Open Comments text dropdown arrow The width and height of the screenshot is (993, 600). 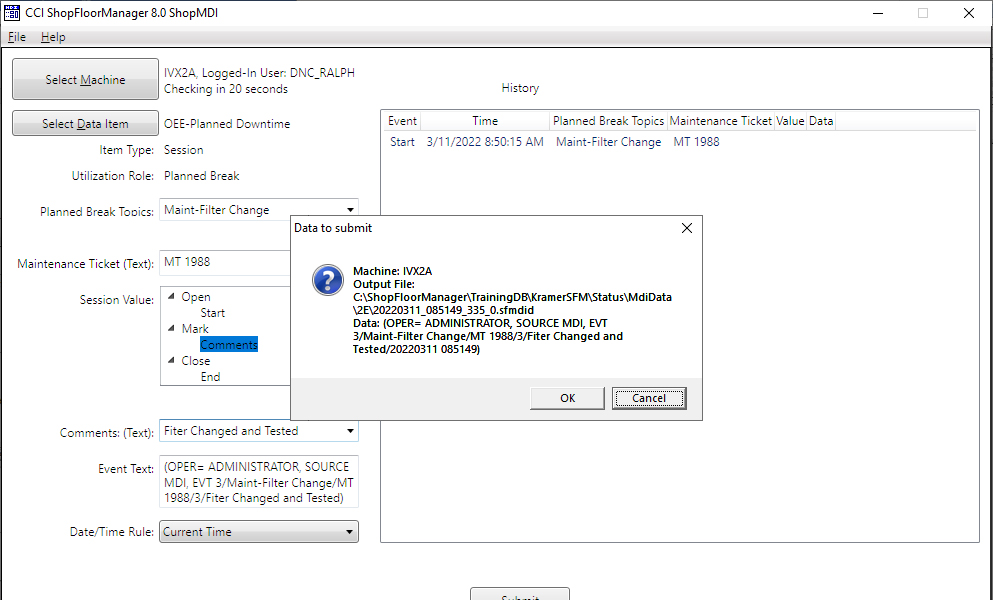pyautogui.click(x=350, y=431)
